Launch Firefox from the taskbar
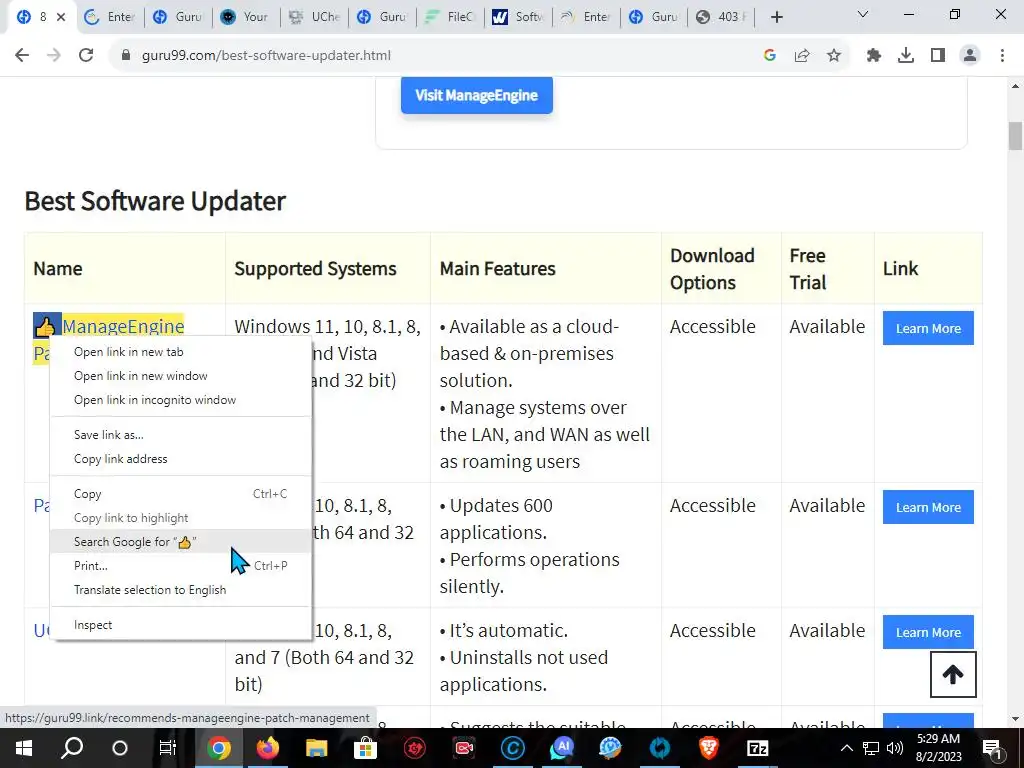Image resolution: width=1024 pixels, height=768 pixels. coord(267,748)
